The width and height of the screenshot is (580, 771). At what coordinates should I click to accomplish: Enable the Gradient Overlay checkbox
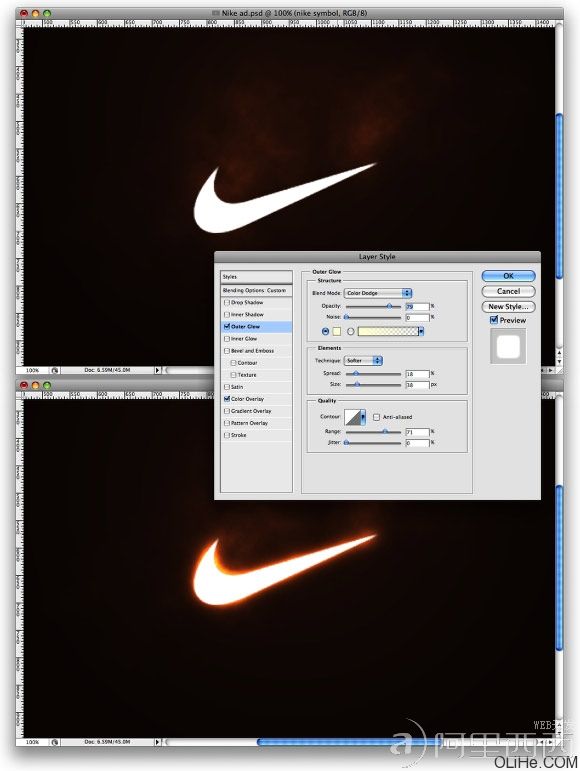tap(227, 411)
